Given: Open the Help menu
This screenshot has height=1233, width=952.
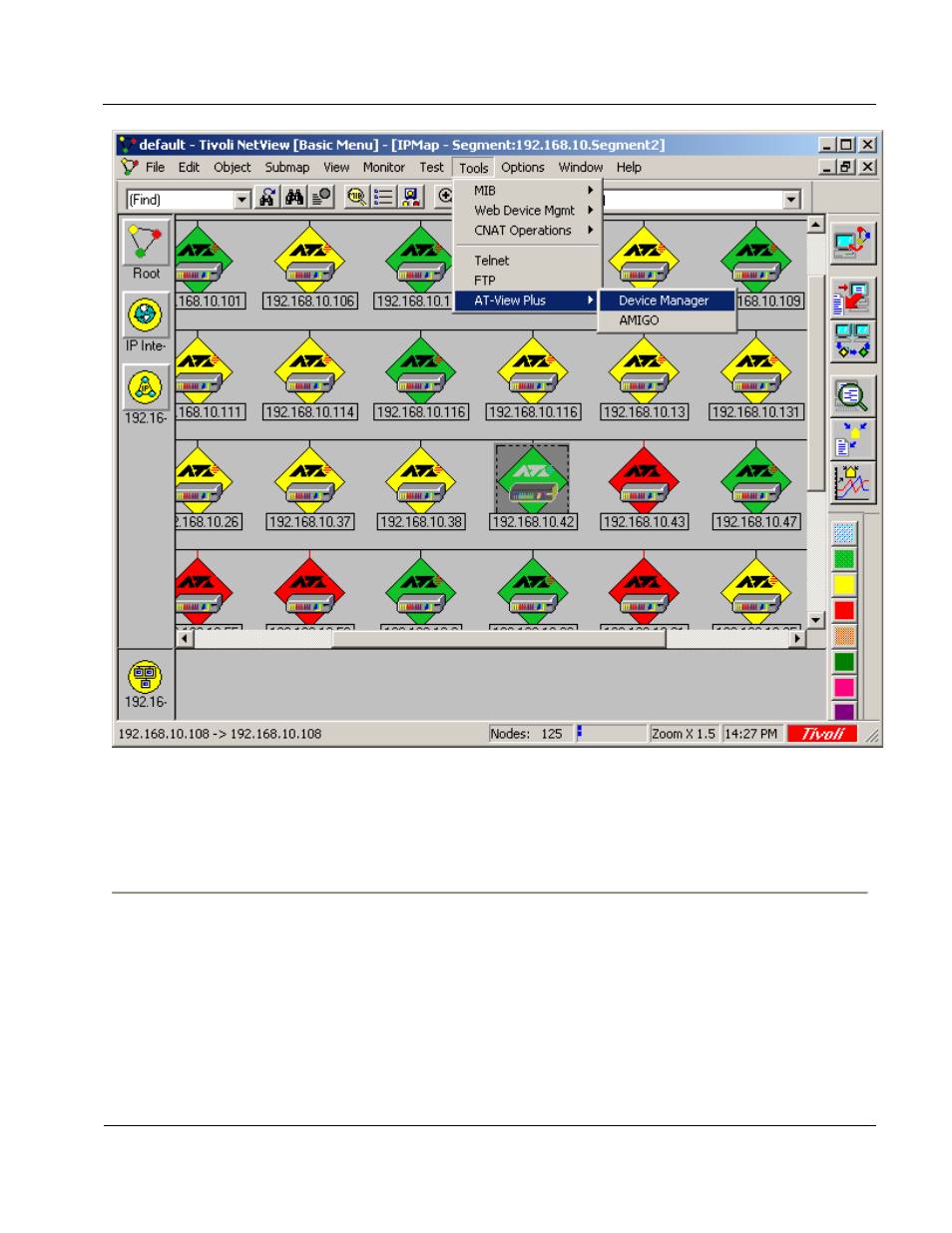Looking at the screenshot, I should click(x=629, y=168).
